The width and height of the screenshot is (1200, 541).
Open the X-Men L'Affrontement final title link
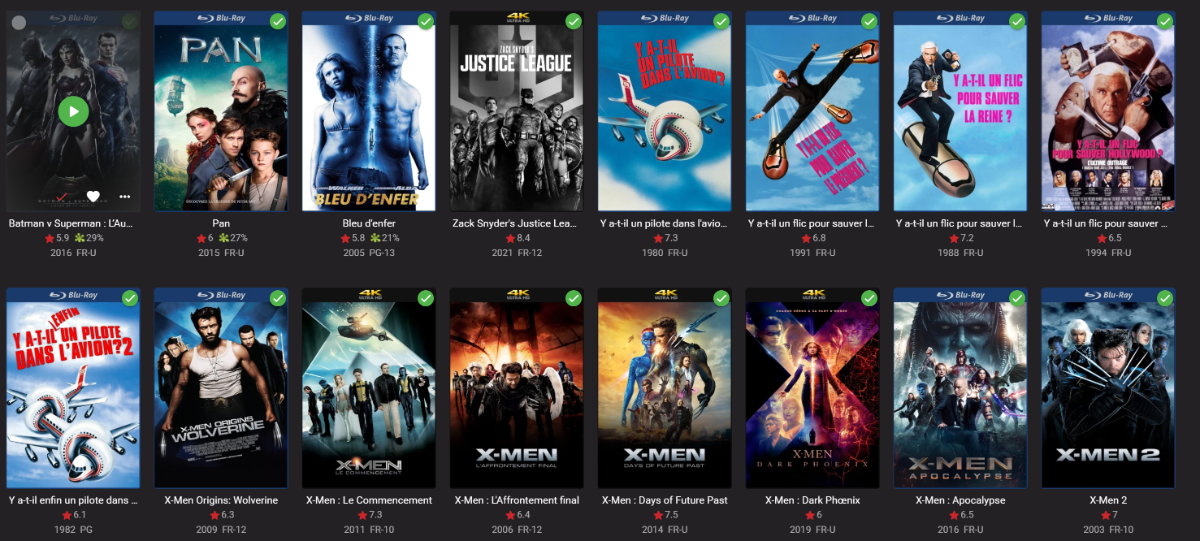click(517, 500)
